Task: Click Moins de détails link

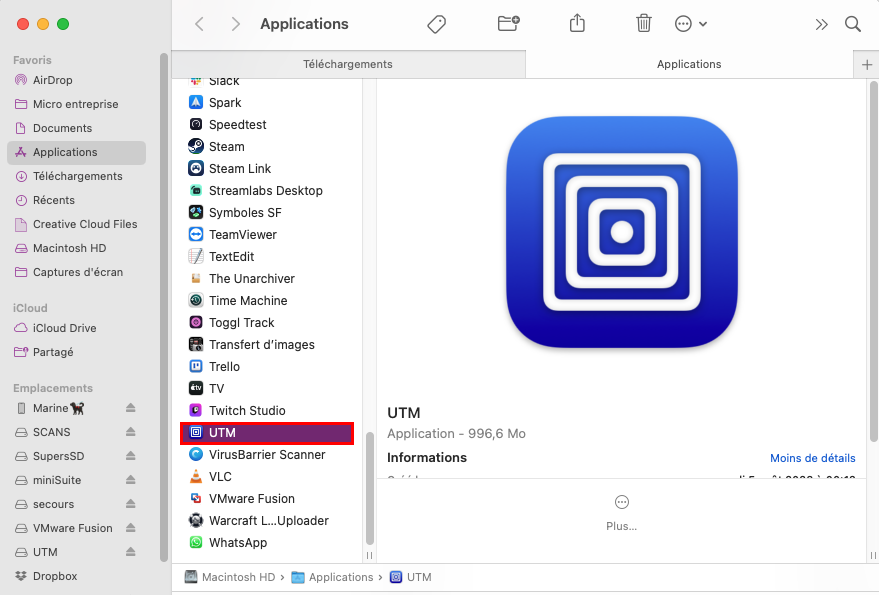Action: click(x=812, y=458)
